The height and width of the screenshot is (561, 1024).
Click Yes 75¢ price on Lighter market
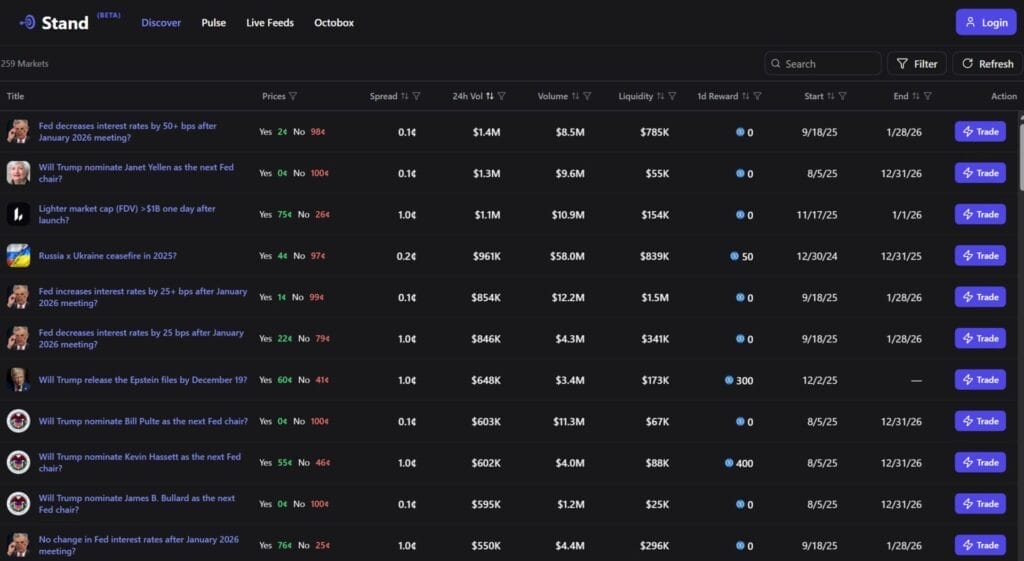[x=275, y=214]
